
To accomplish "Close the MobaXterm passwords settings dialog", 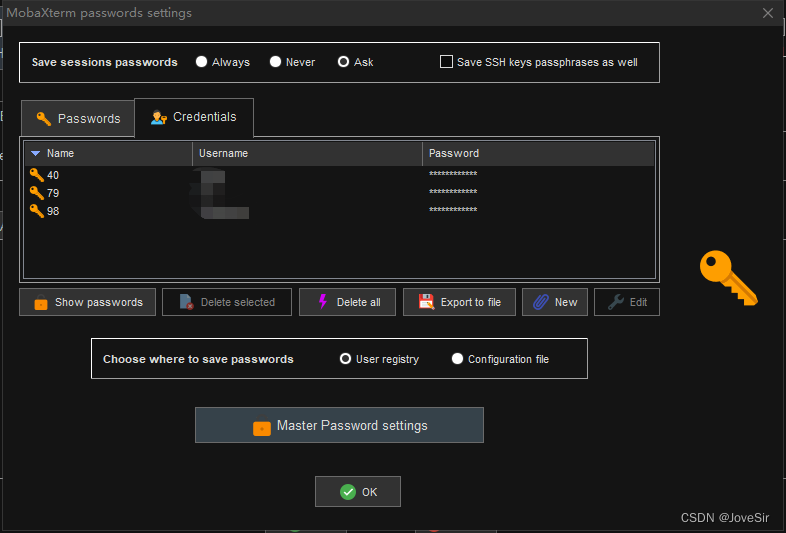I will click(767, 13).
